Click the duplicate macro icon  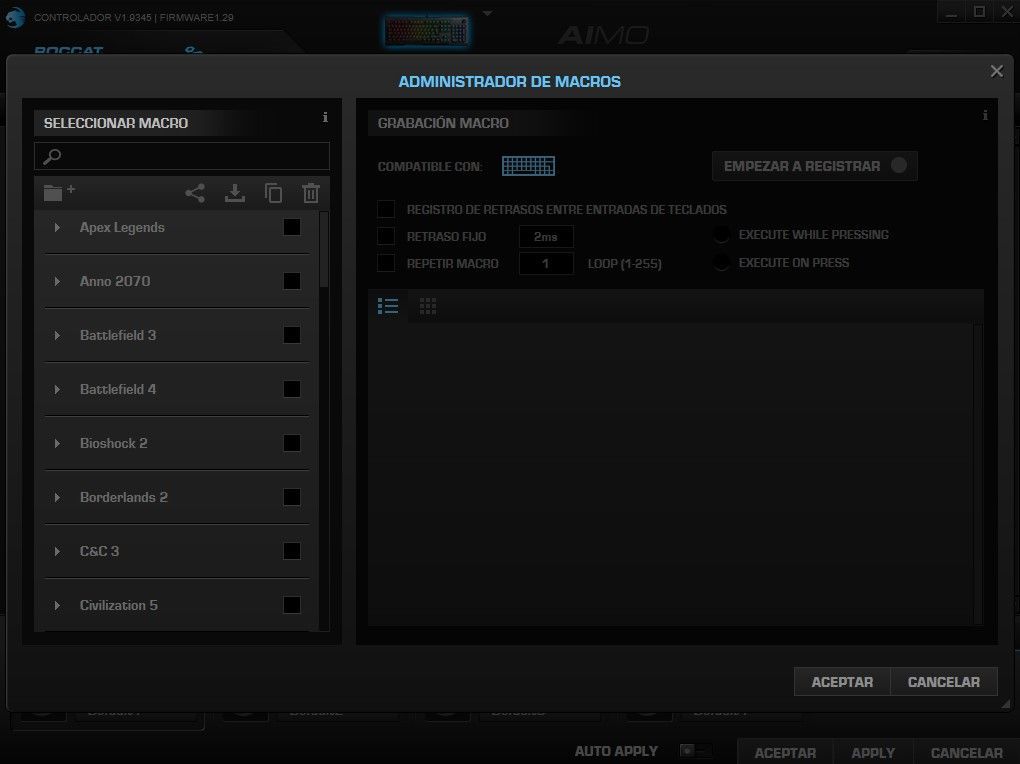pyautogui.click(x=273, y=193)
